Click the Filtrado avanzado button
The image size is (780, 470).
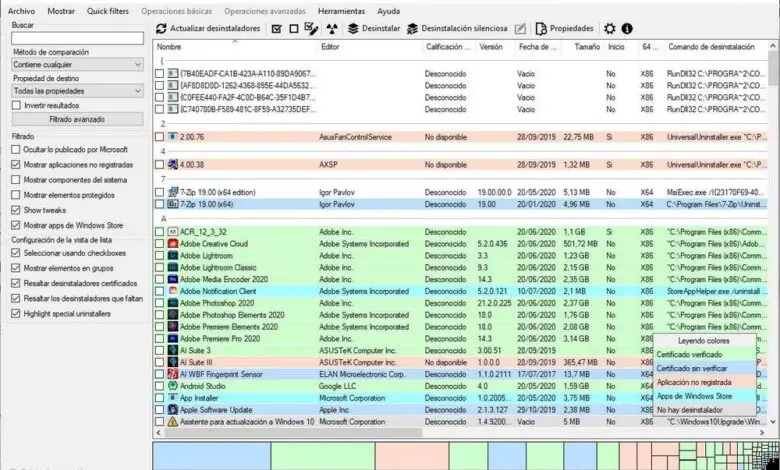[77, 119]
